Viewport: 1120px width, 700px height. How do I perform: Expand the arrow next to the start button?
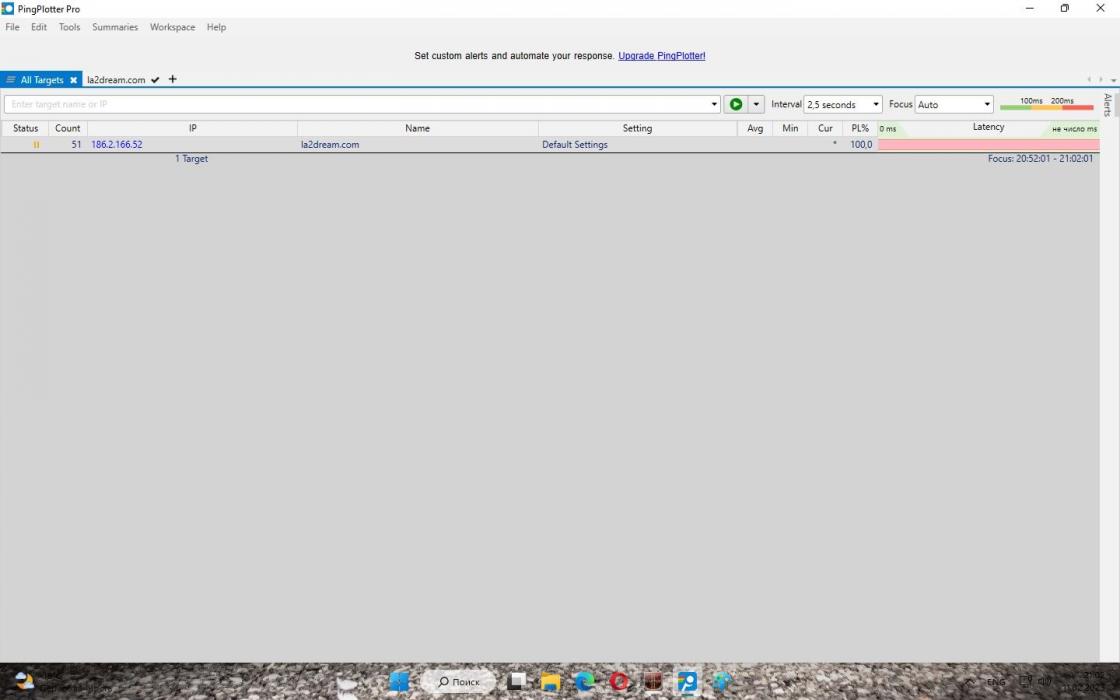[756, 104]
